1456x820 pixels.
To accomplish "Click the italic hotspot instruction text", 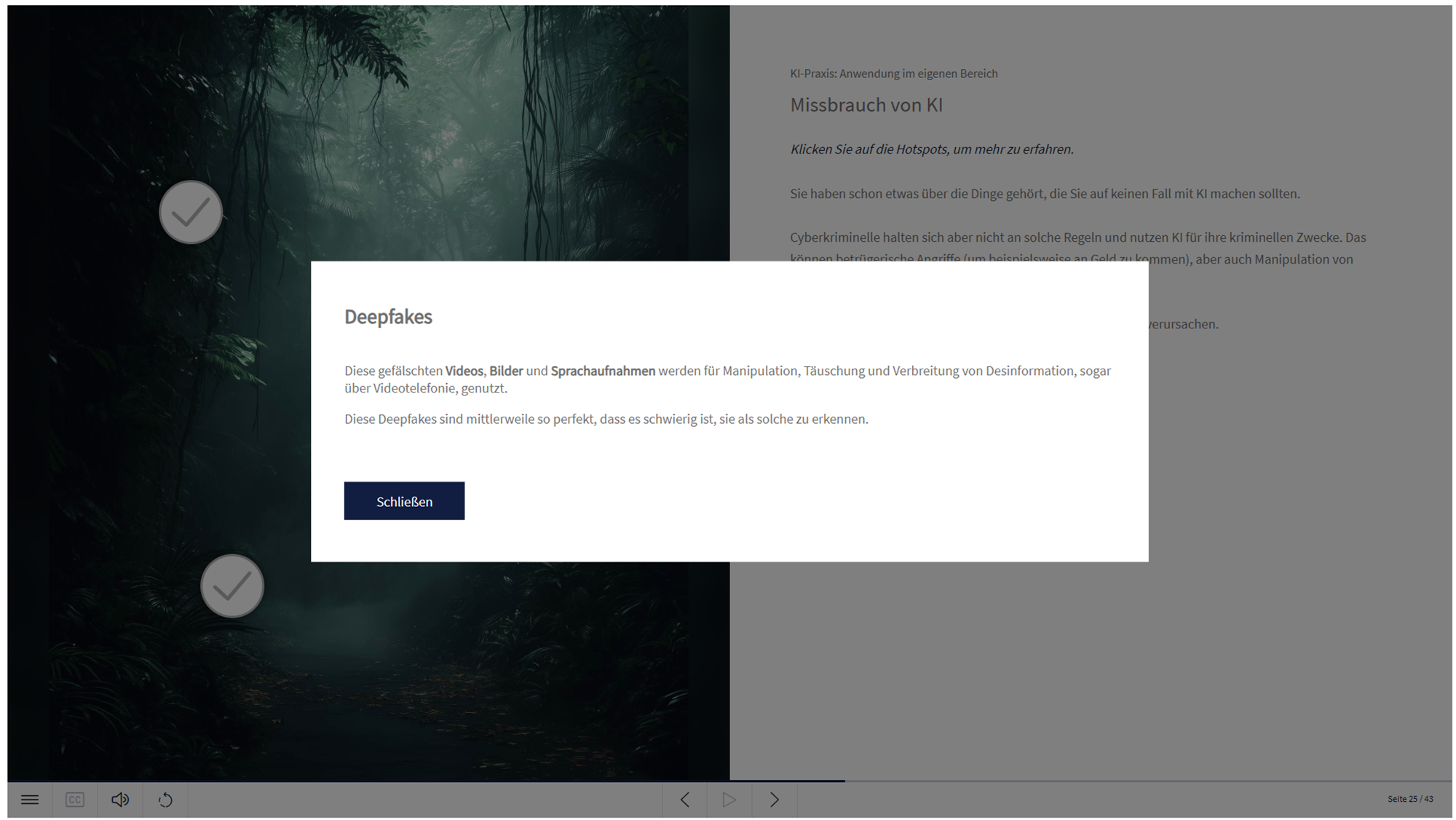I will [931, 149].
